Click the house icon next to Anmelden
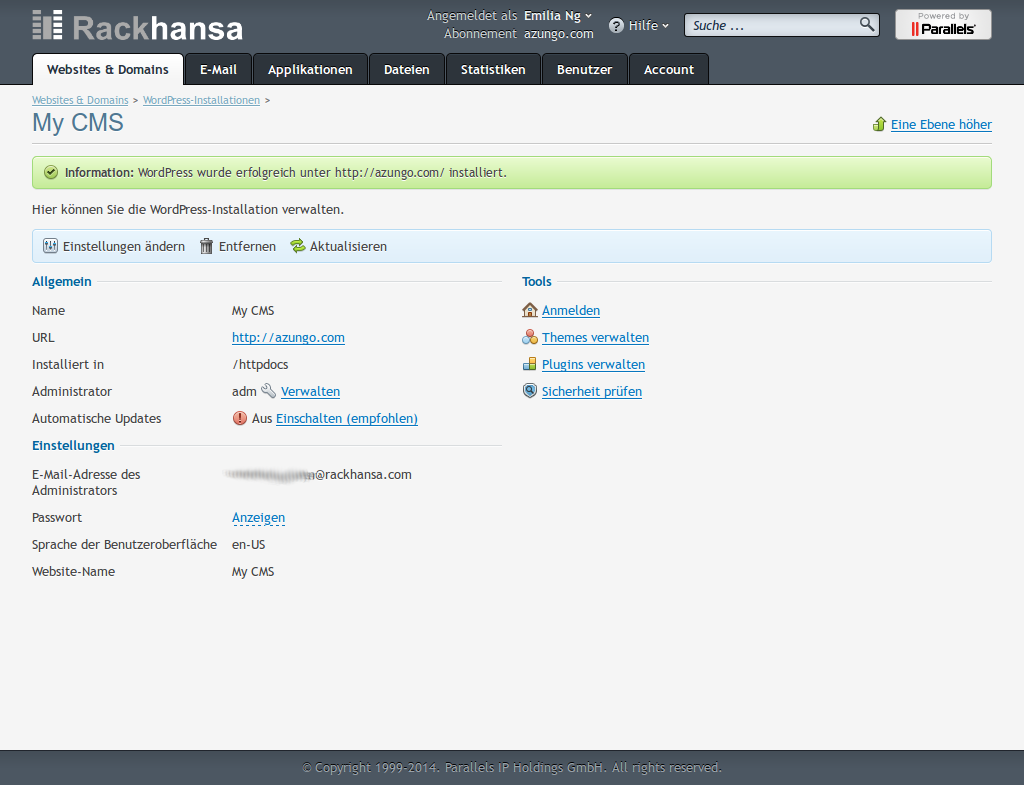Screen dimensions: 1024x785 point(530,310)
